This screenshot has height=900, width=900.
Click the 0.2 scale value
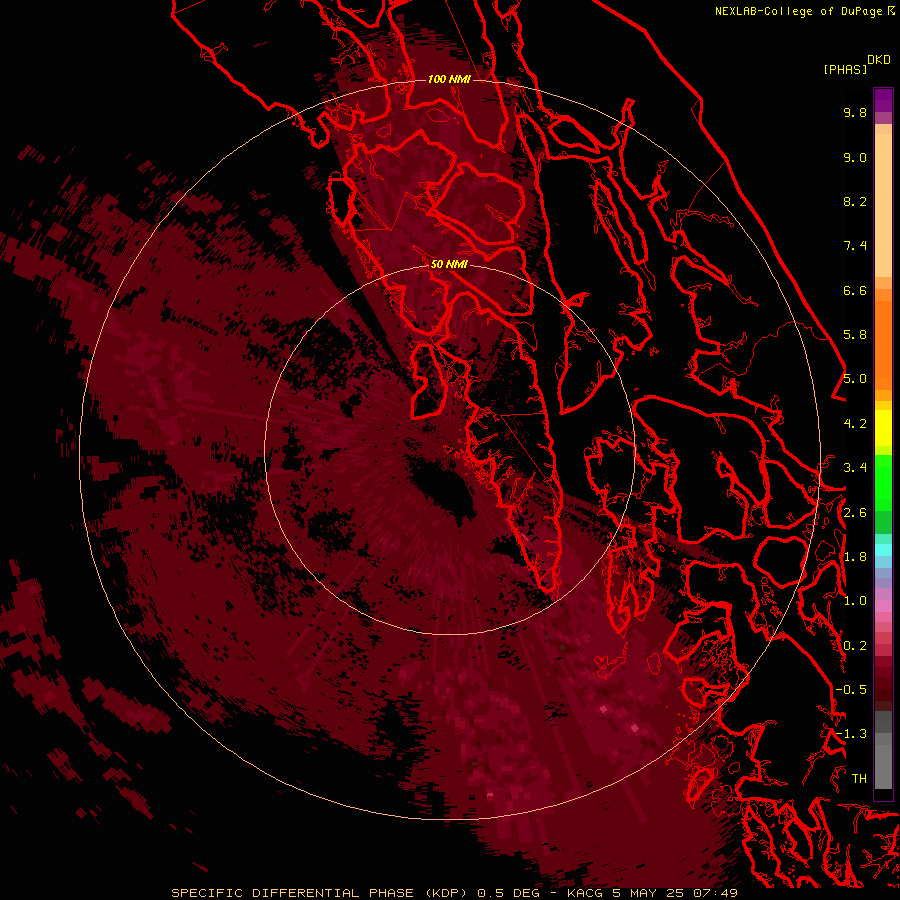tap(855, 646)
